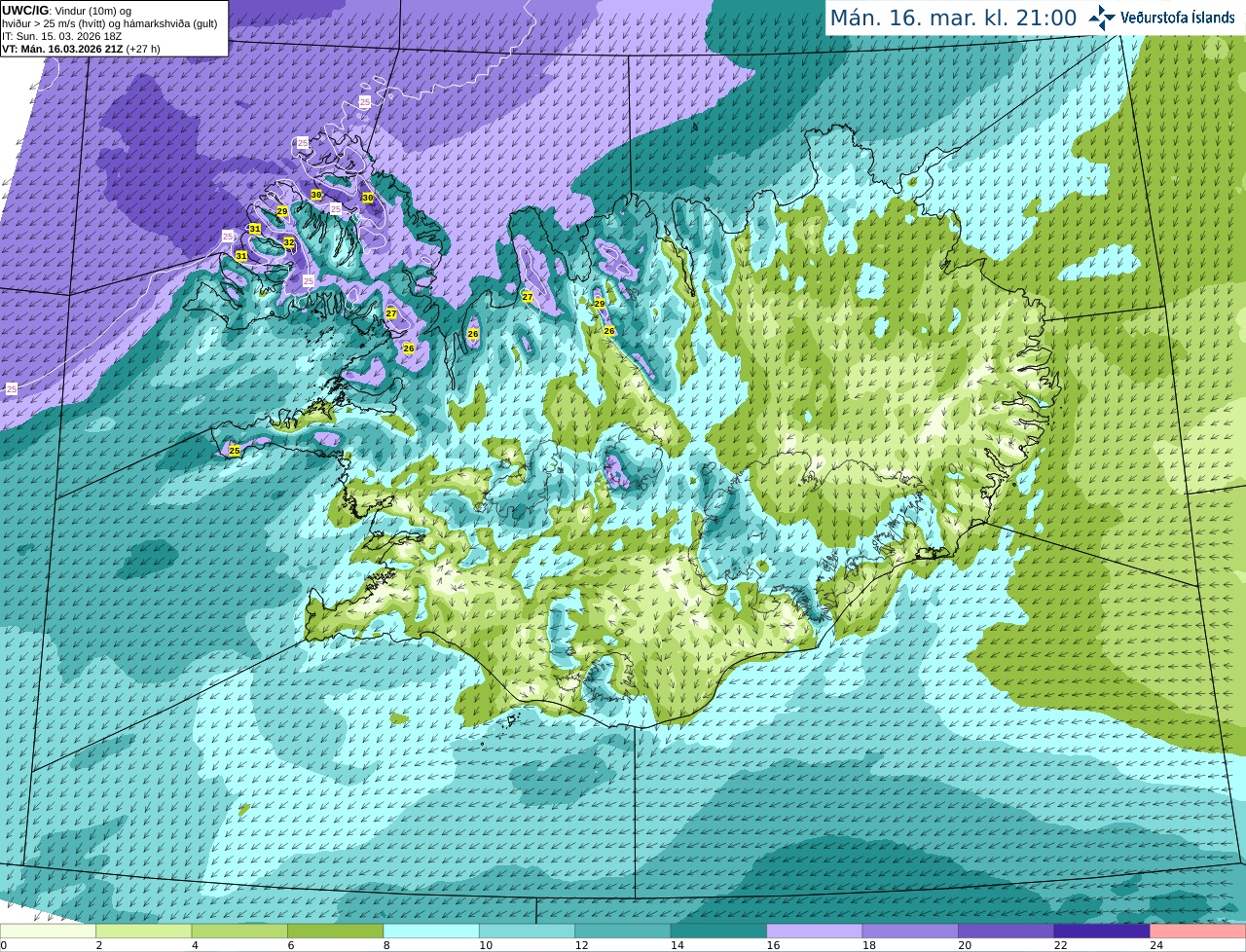
Task: Select the pale yellow 0–2 m/s legend swatch
Action: coord(48,931)
